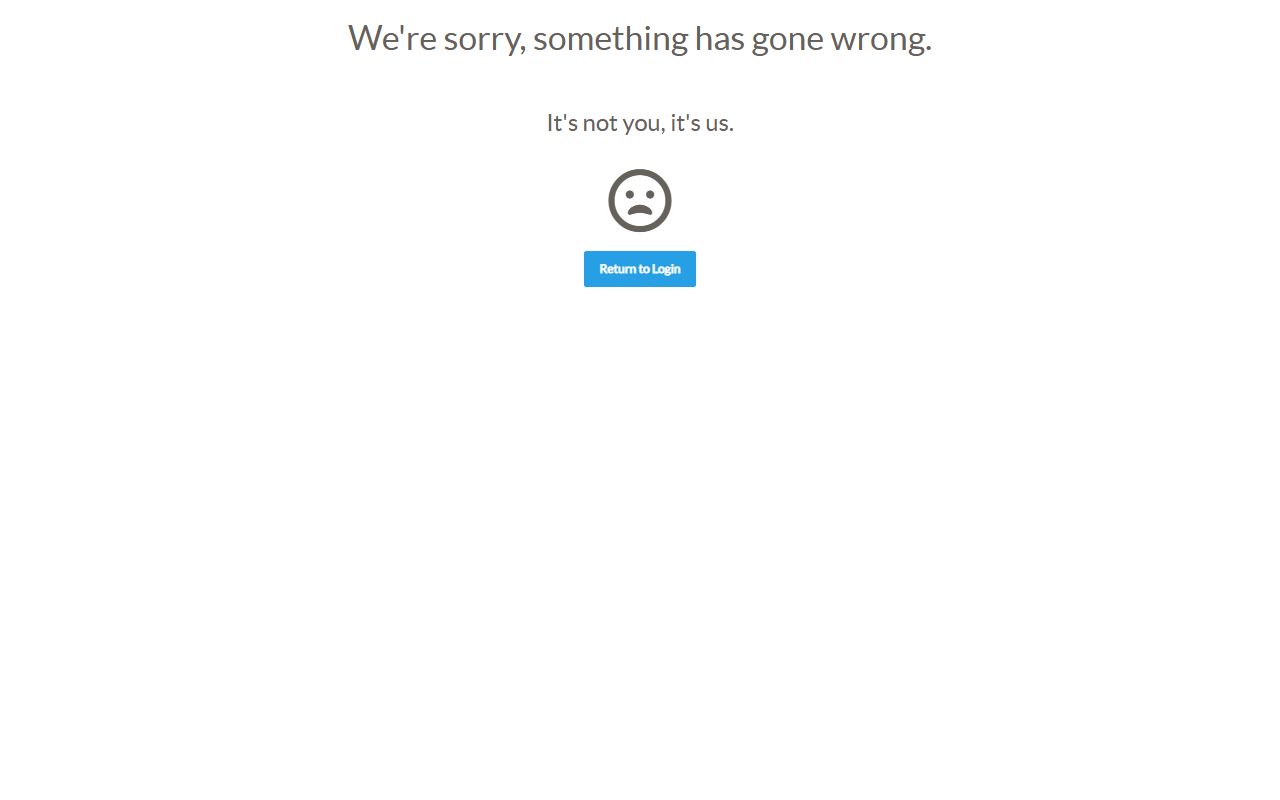This screenshot has height=800, width=1280.
Task: Click the left eye of the sad face
Action: click(x=630, y=195)
